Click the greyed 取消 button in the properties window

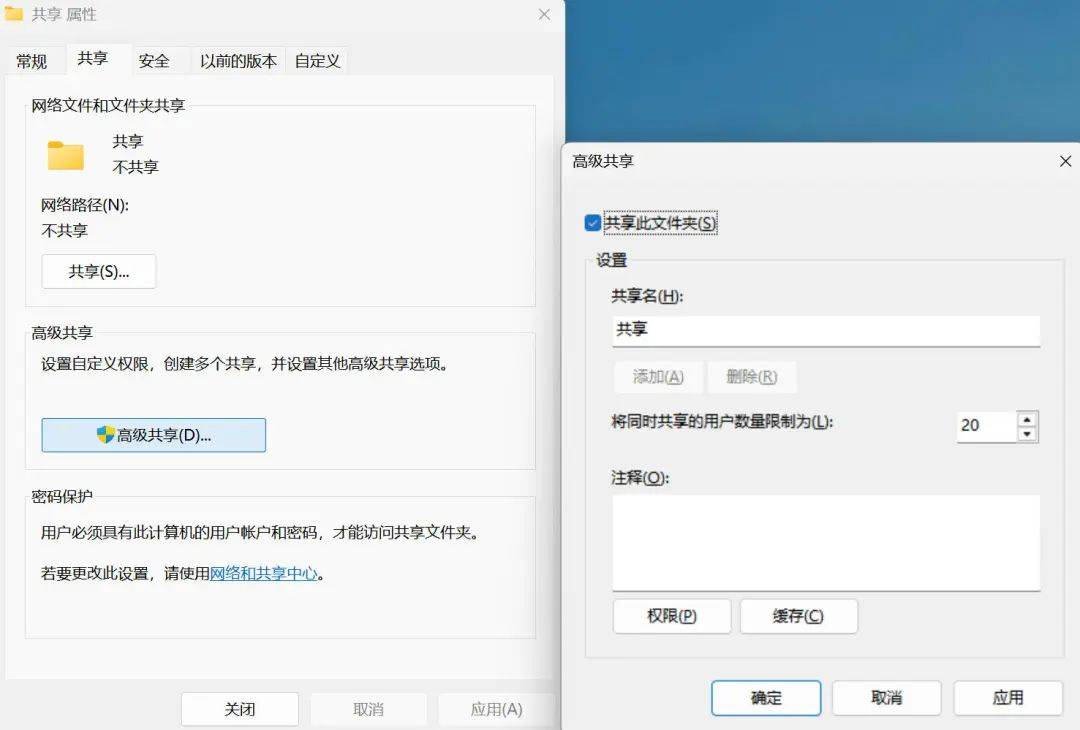[x=368, y=709]
